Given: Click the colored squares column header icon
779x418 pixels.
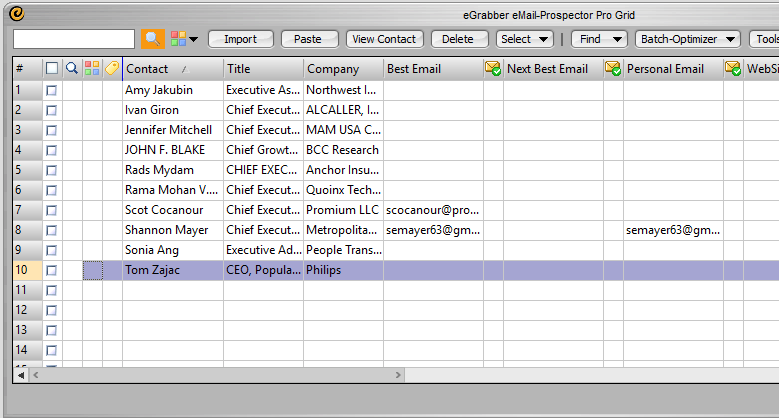Looking at the screenshot, I should pos(92,69).
